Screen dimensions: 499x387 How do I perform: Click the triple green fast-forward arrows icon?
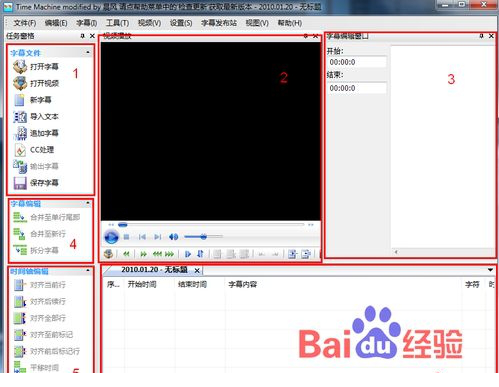pyautogui.click(x=169, y=254)
